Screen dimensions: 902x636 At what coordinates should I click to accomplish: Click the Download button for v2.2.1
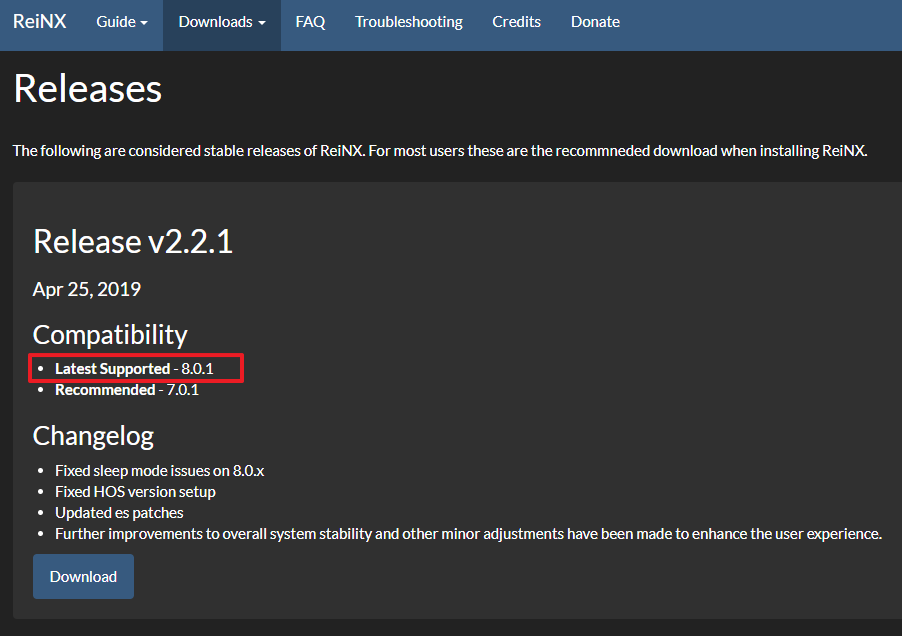pyautogui.click(x=83, y=576)
